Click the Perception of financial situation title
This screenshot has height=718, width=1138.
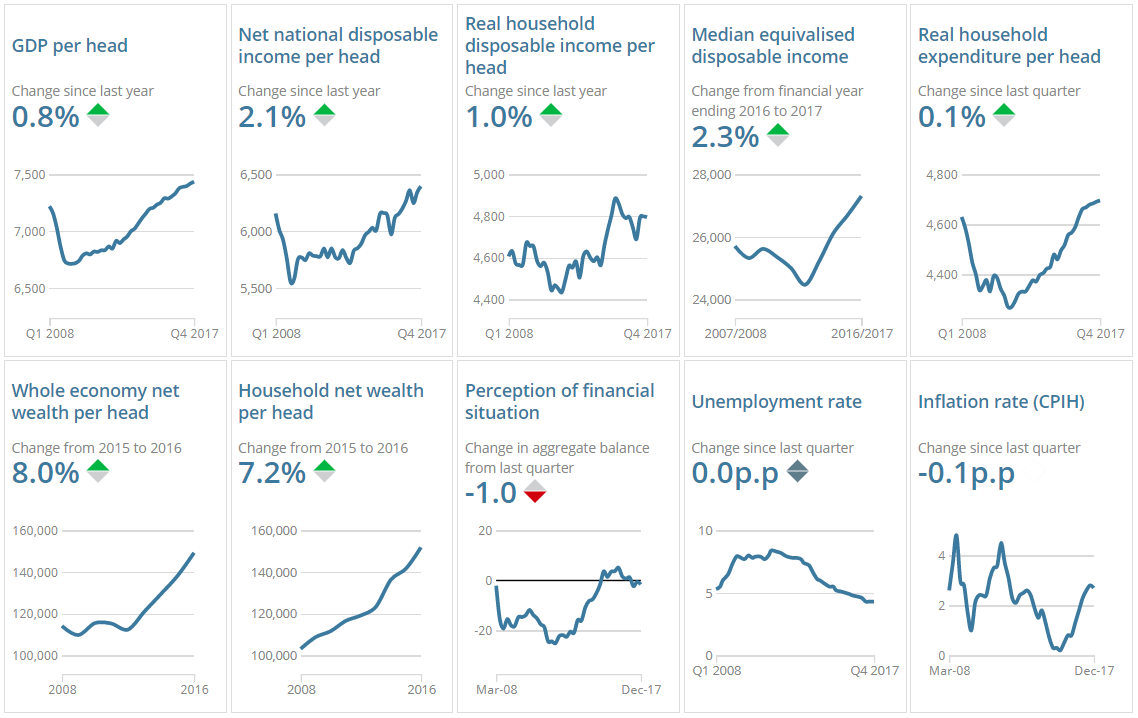[x=559, y=402]
